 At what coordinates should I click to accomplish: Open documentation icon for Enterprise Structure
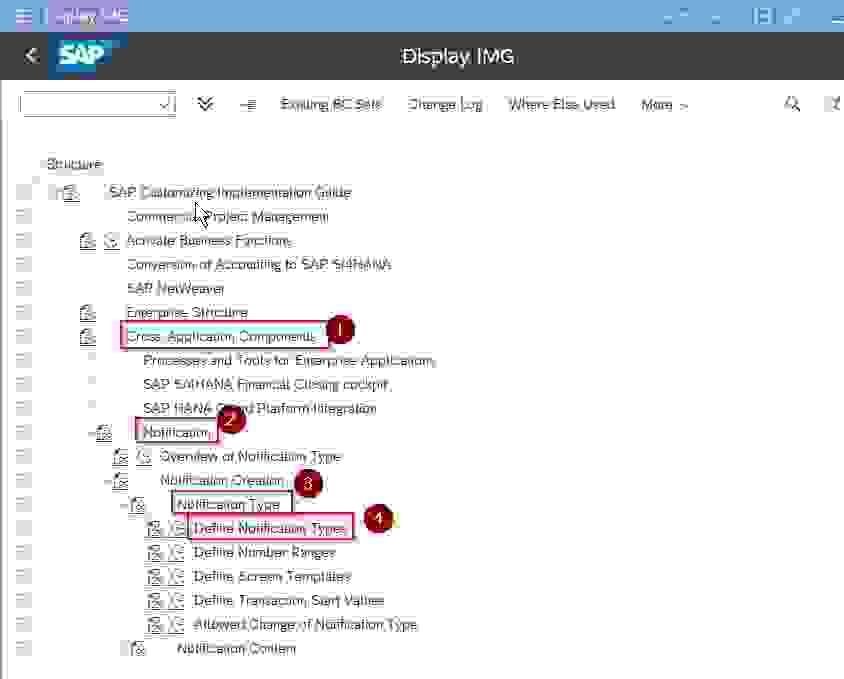tap(88, 313)
